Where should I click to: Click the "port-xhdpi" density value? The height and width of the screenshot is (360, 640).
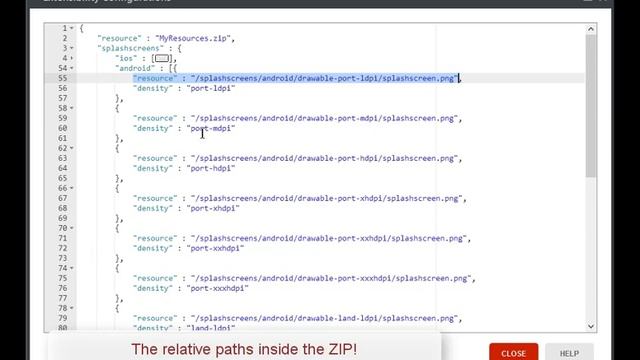click(213, 208)
